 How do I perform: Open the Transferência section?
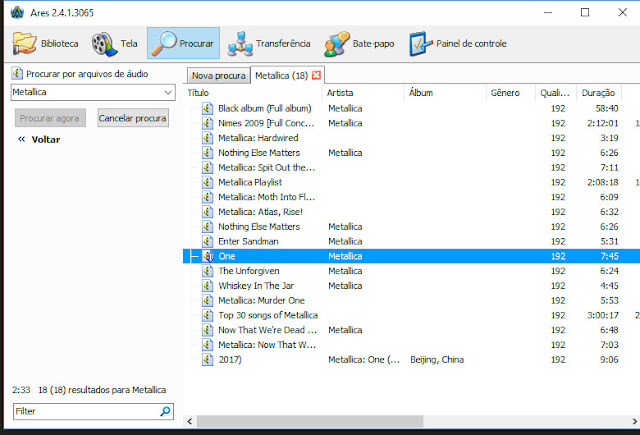coord(269,44)
